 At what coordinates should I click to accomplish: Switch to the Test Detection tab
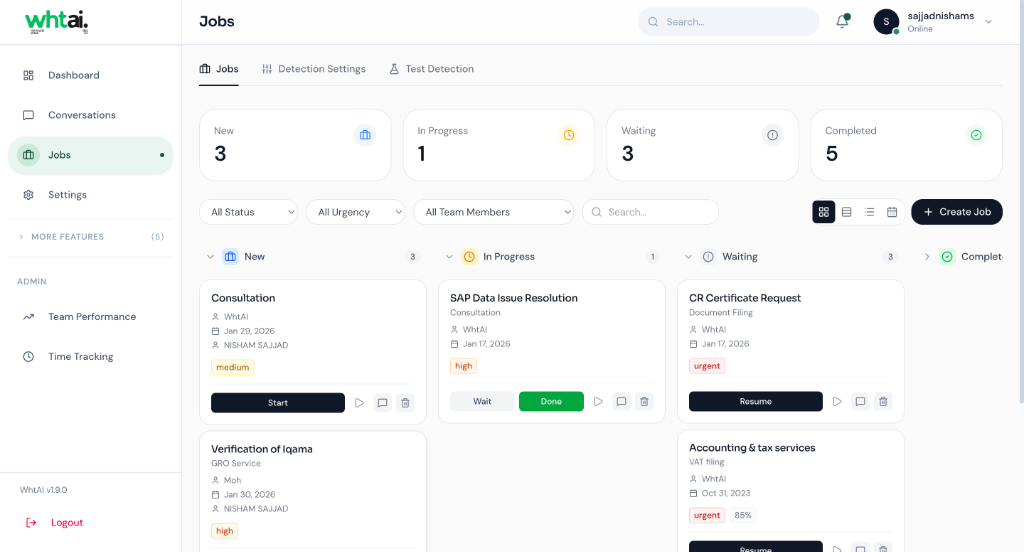pyautogui.click(x=431, y=69)
